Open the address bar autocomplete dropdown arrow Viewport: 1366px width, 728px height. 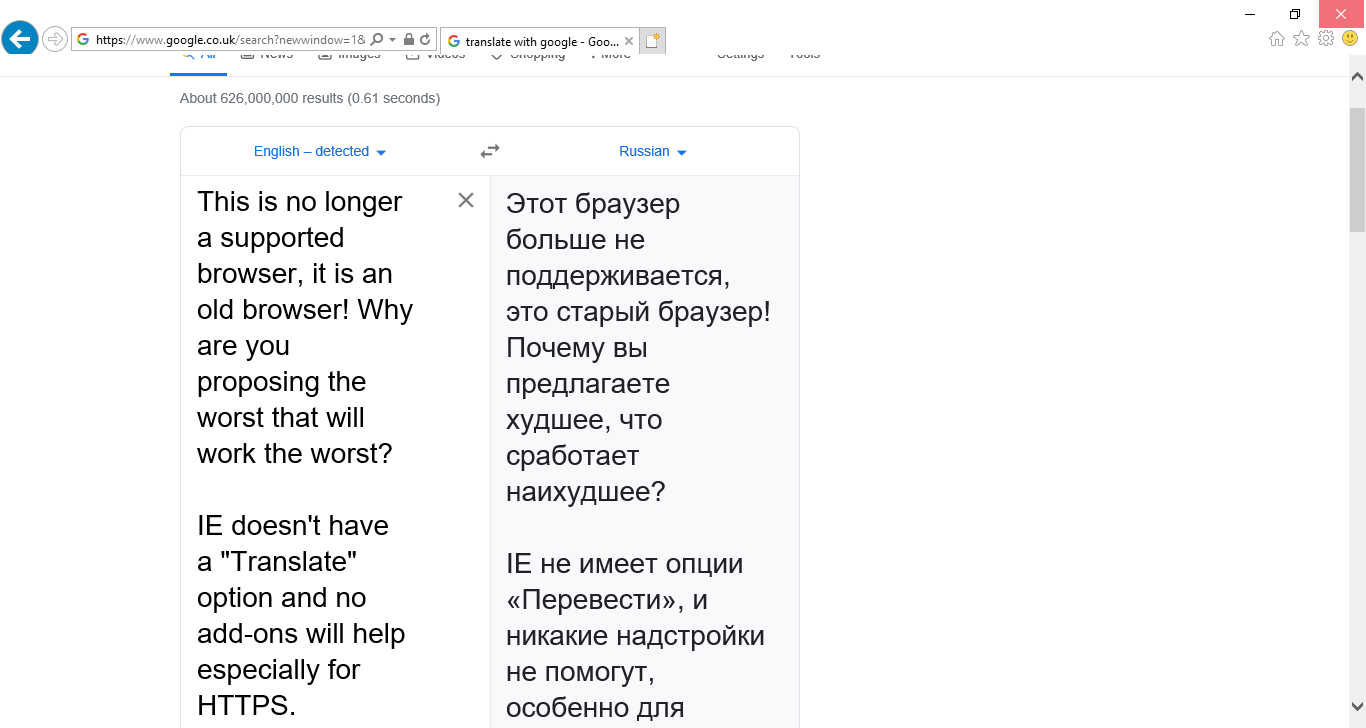point(393,40)
